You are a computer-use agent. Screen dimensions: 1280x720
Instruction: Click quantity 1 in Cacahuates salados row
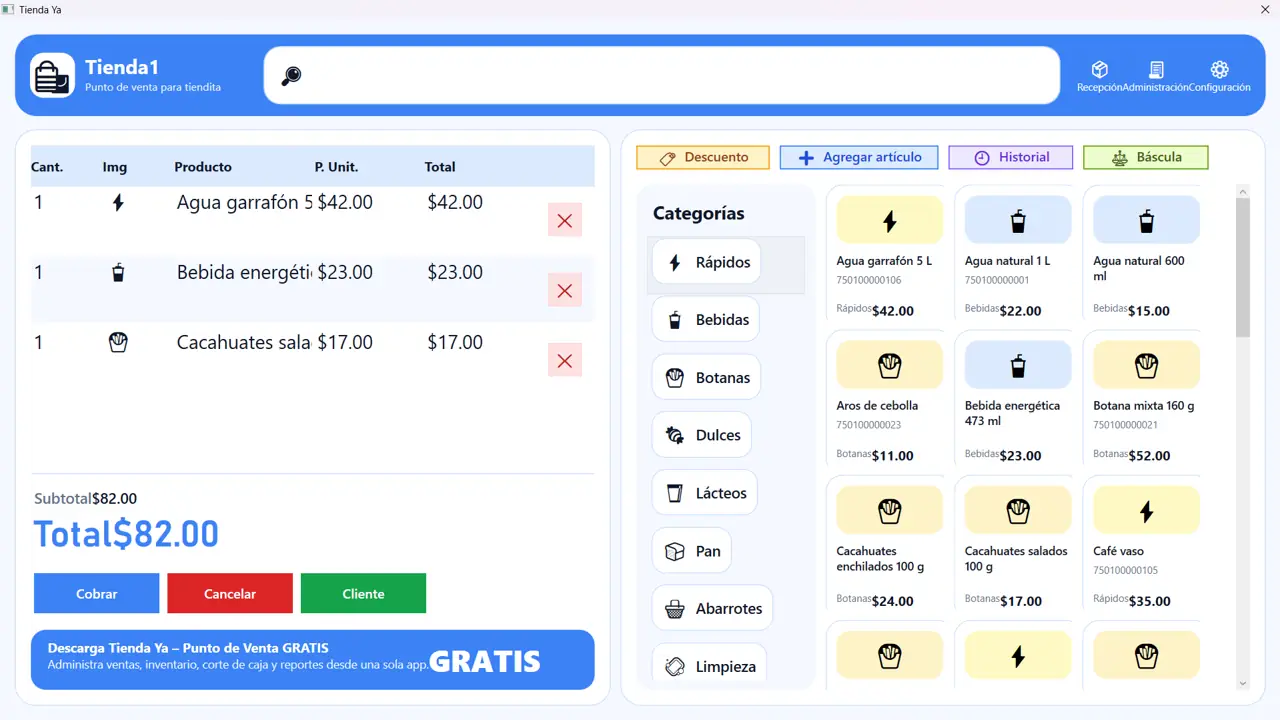[x=39, y=342]
